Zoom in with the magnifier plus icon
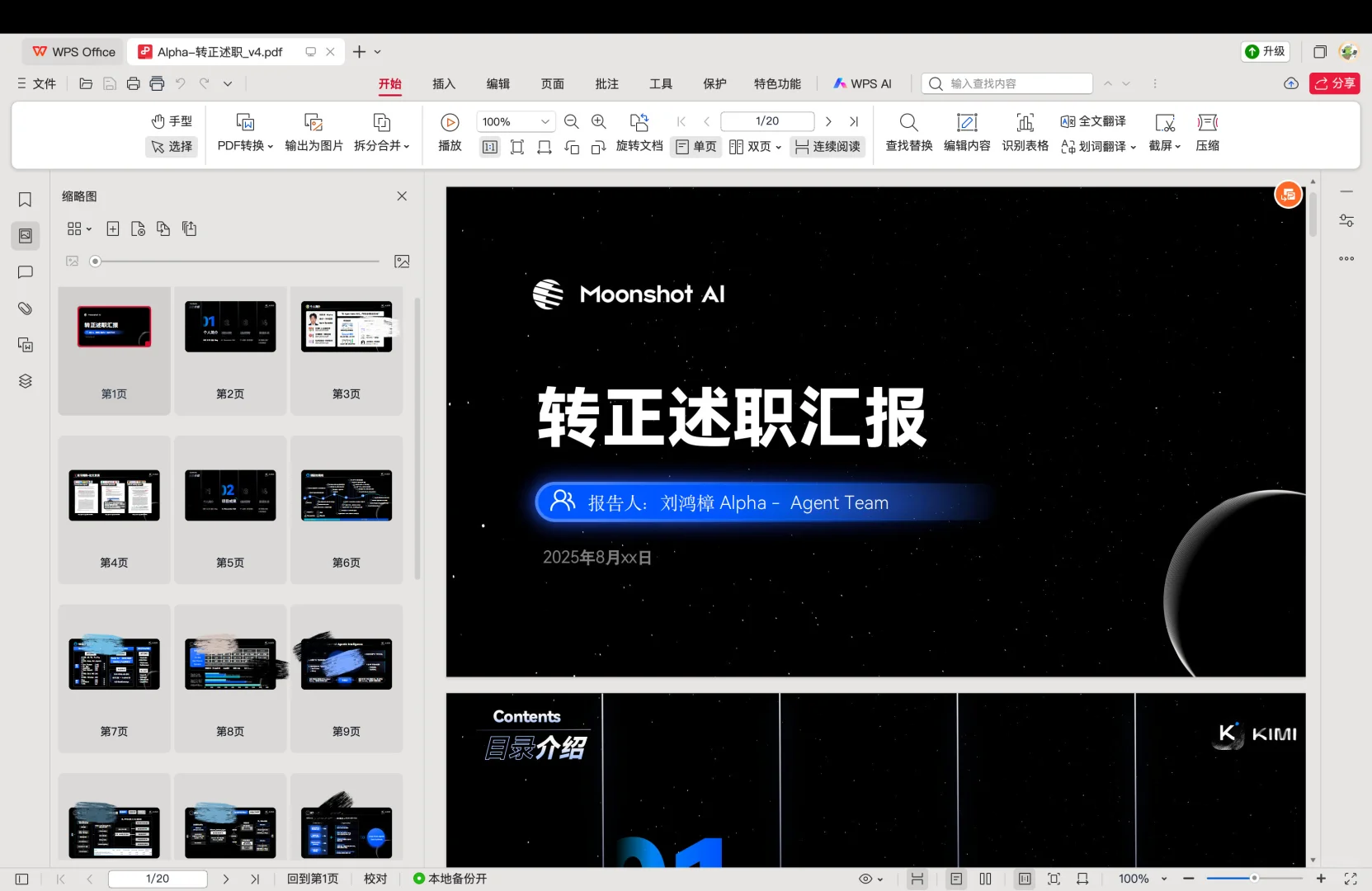Viewport: 1372px width, 891px height. [599, 121]
